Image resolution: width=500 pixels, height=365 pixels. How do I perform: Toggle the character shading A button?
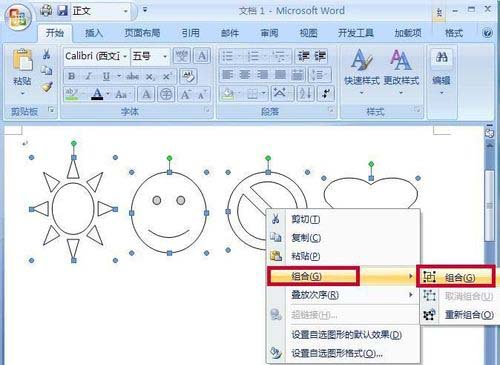146,94
